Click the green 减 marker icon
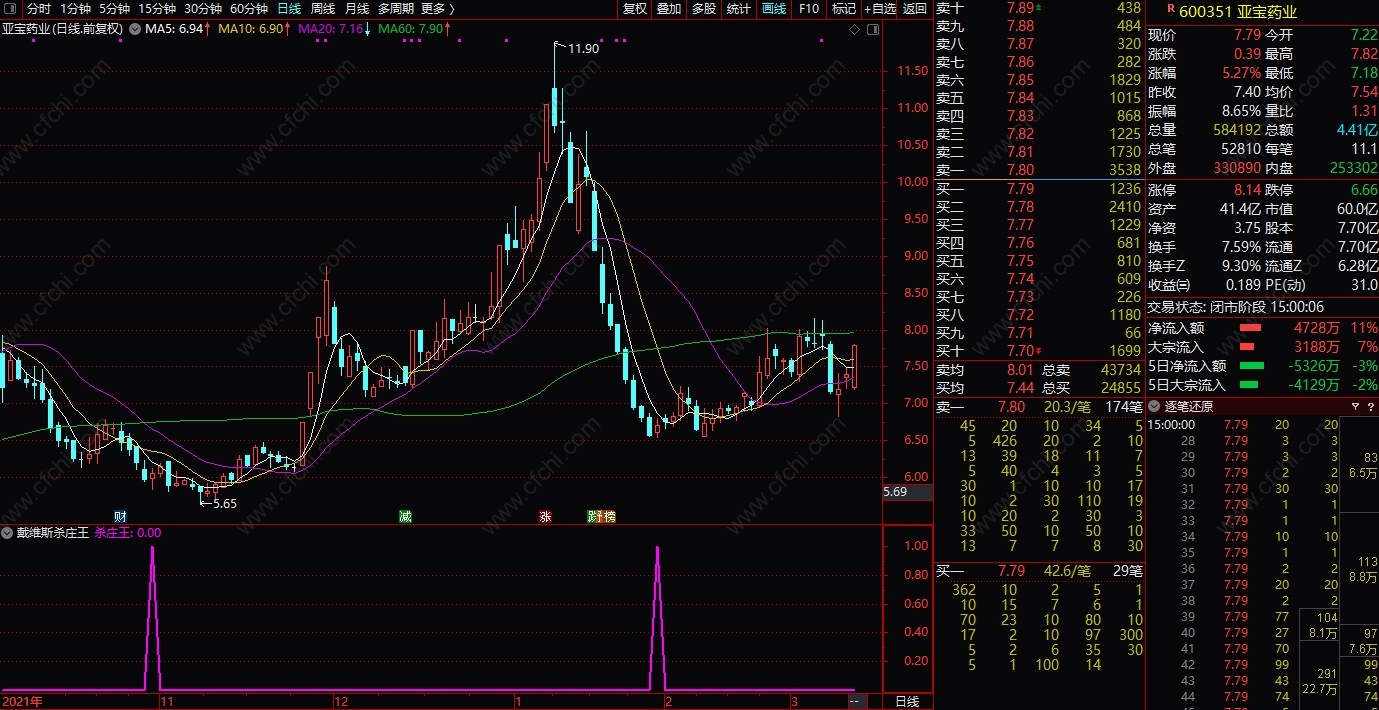Screen dimensions: 1379x710 pos(405,517)
